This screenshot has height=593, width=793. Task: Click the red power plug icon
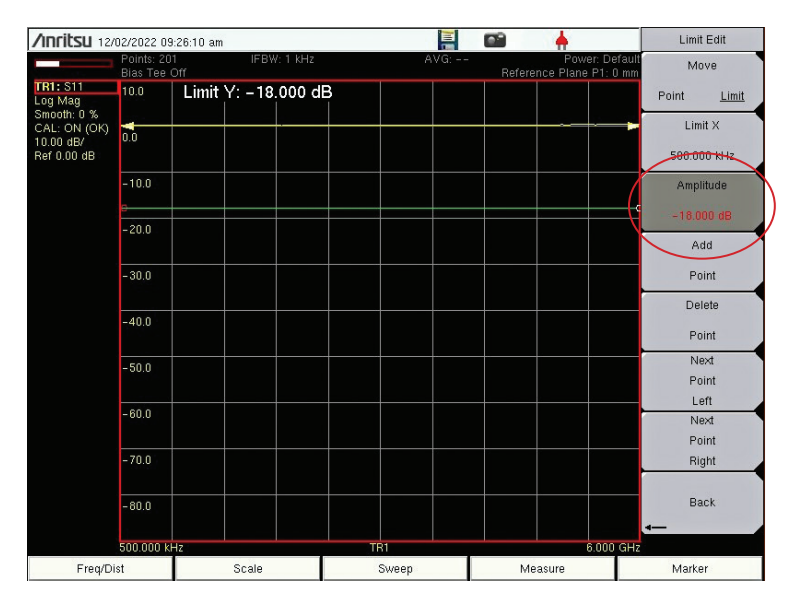(x=561, y=39)
